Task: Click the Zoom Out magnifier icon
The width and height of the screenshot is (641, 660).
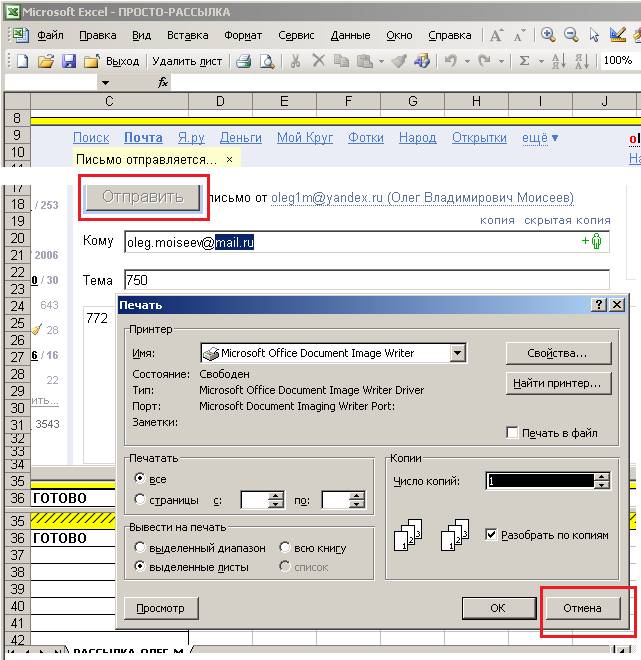Action: point(571,35)
